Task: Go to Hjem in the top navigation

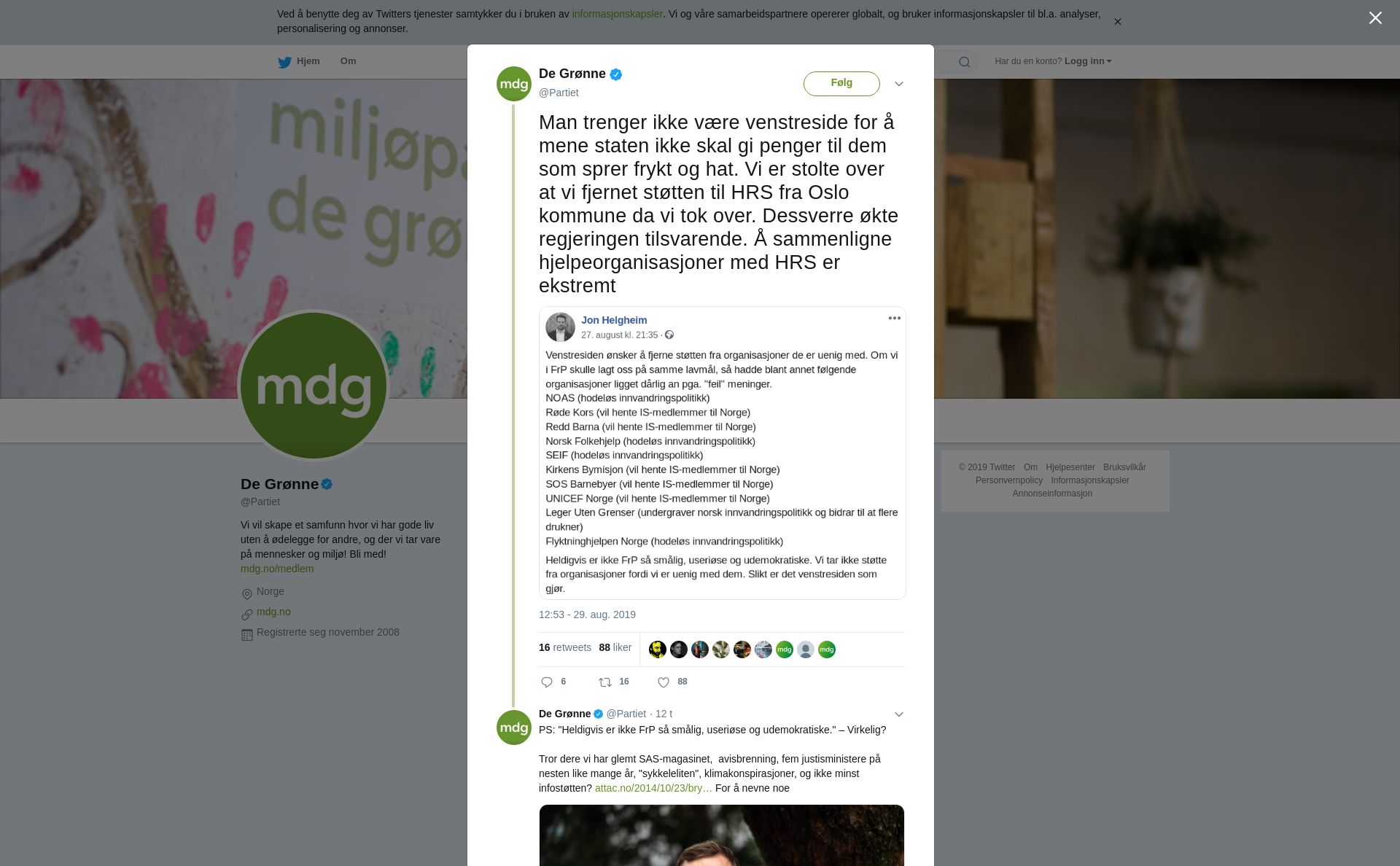Action: tap(308, 61)
